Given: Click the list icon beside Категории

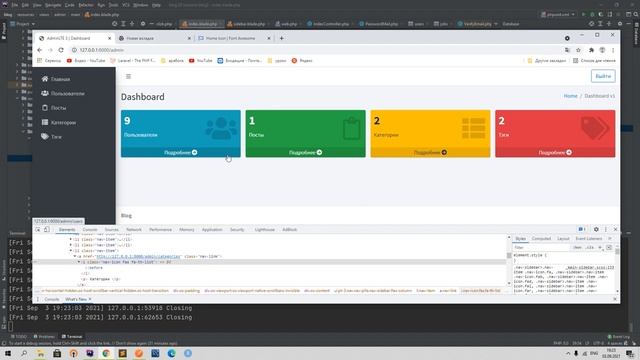Looking at the screenshot, I should tap(45, 122).
